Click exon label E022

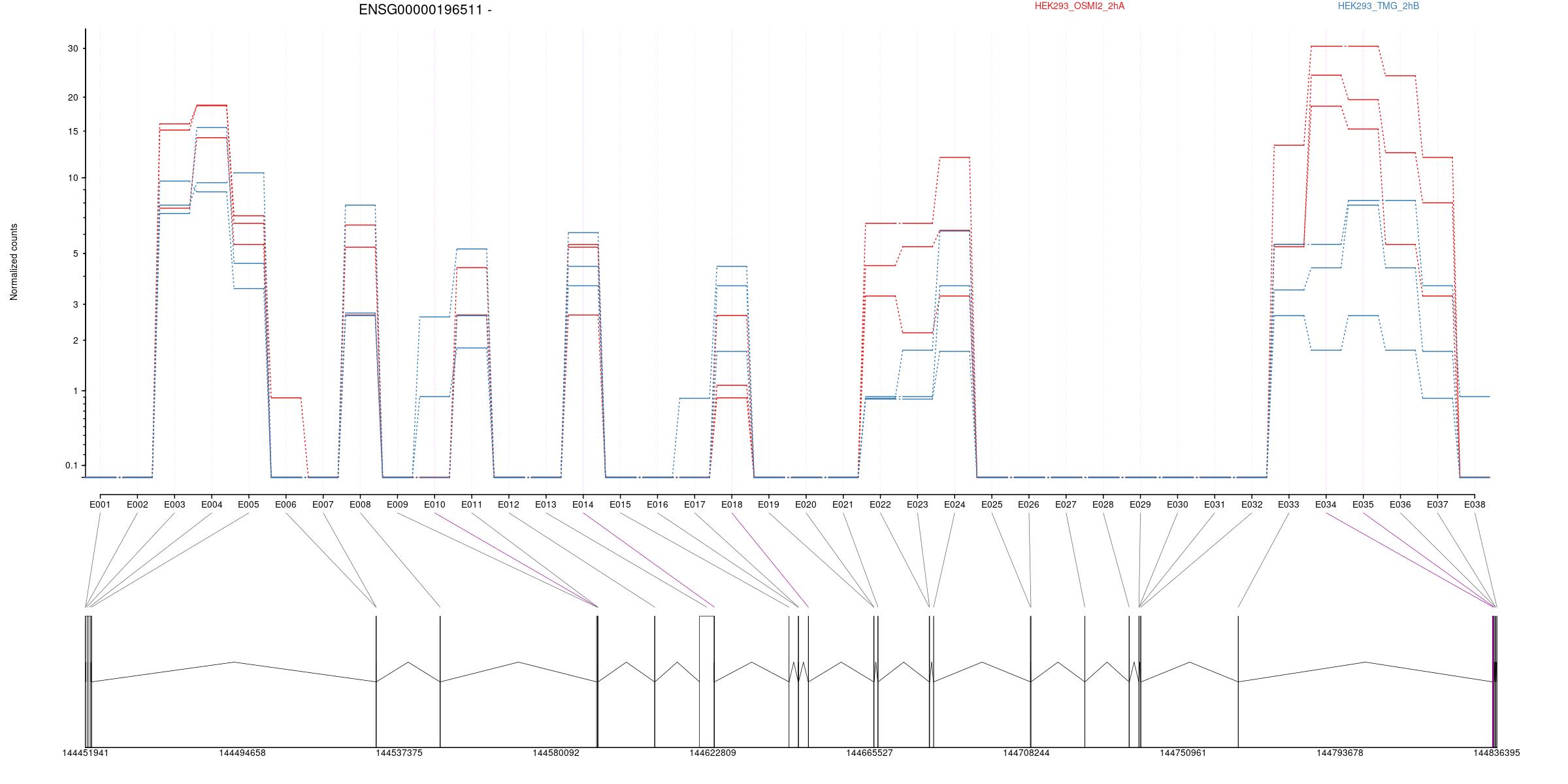tap(880, 504)
